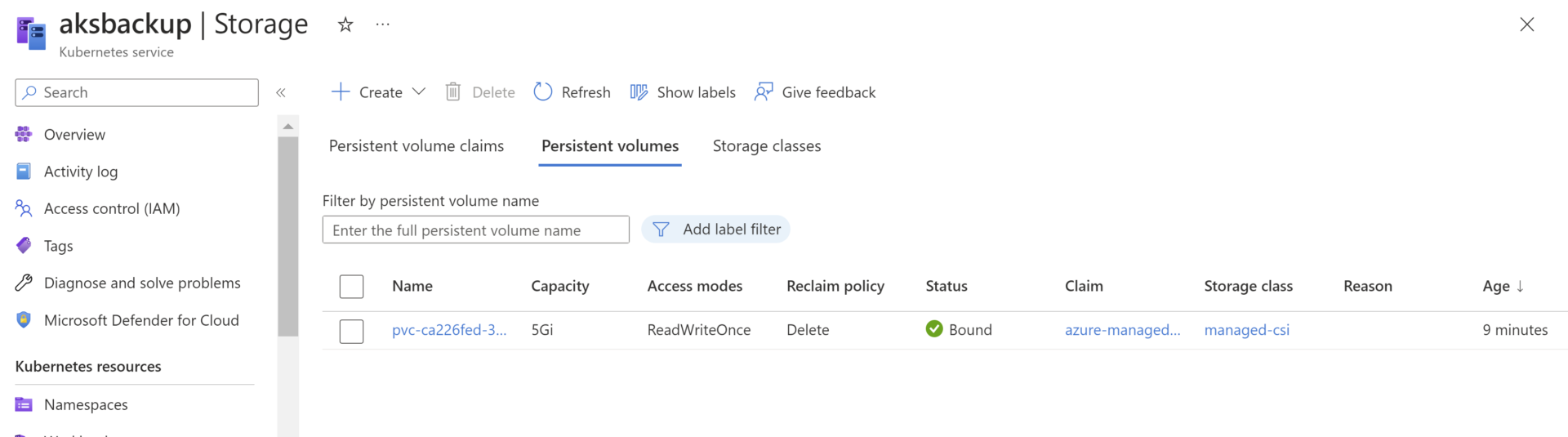
Task: Click the Access control people icon
Action: [x=24, y=208]
